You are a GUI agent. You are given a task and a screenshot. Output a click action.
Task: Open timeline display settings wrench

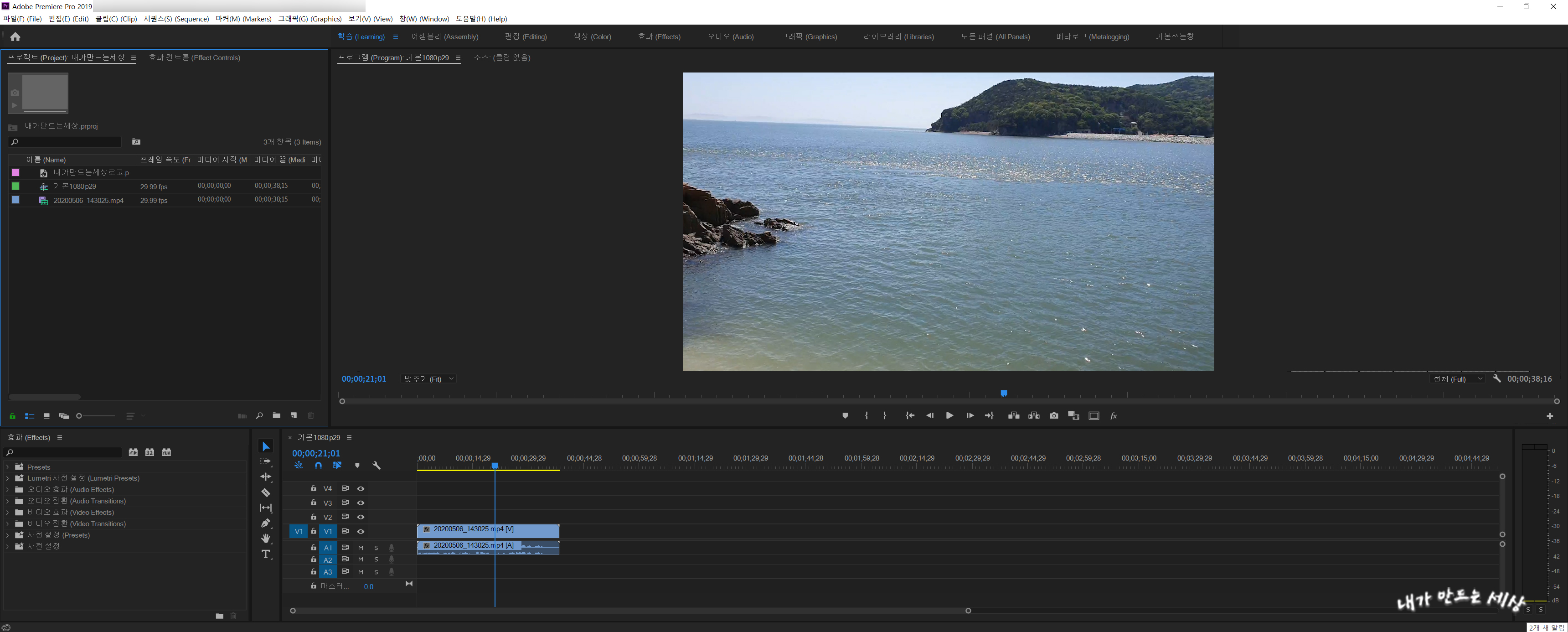(376, 466)
